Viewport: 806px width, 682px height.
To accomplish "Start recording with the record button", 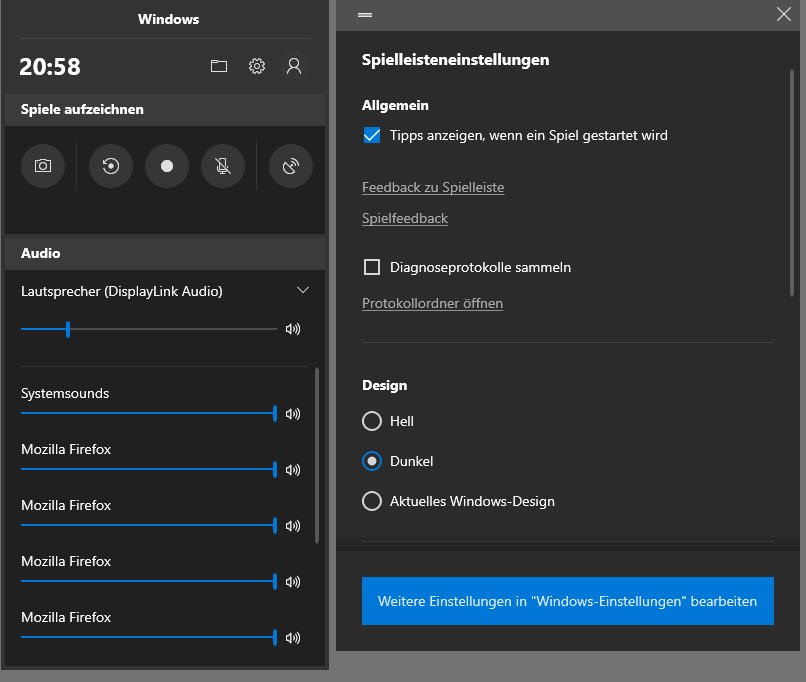I will [167, 166].
